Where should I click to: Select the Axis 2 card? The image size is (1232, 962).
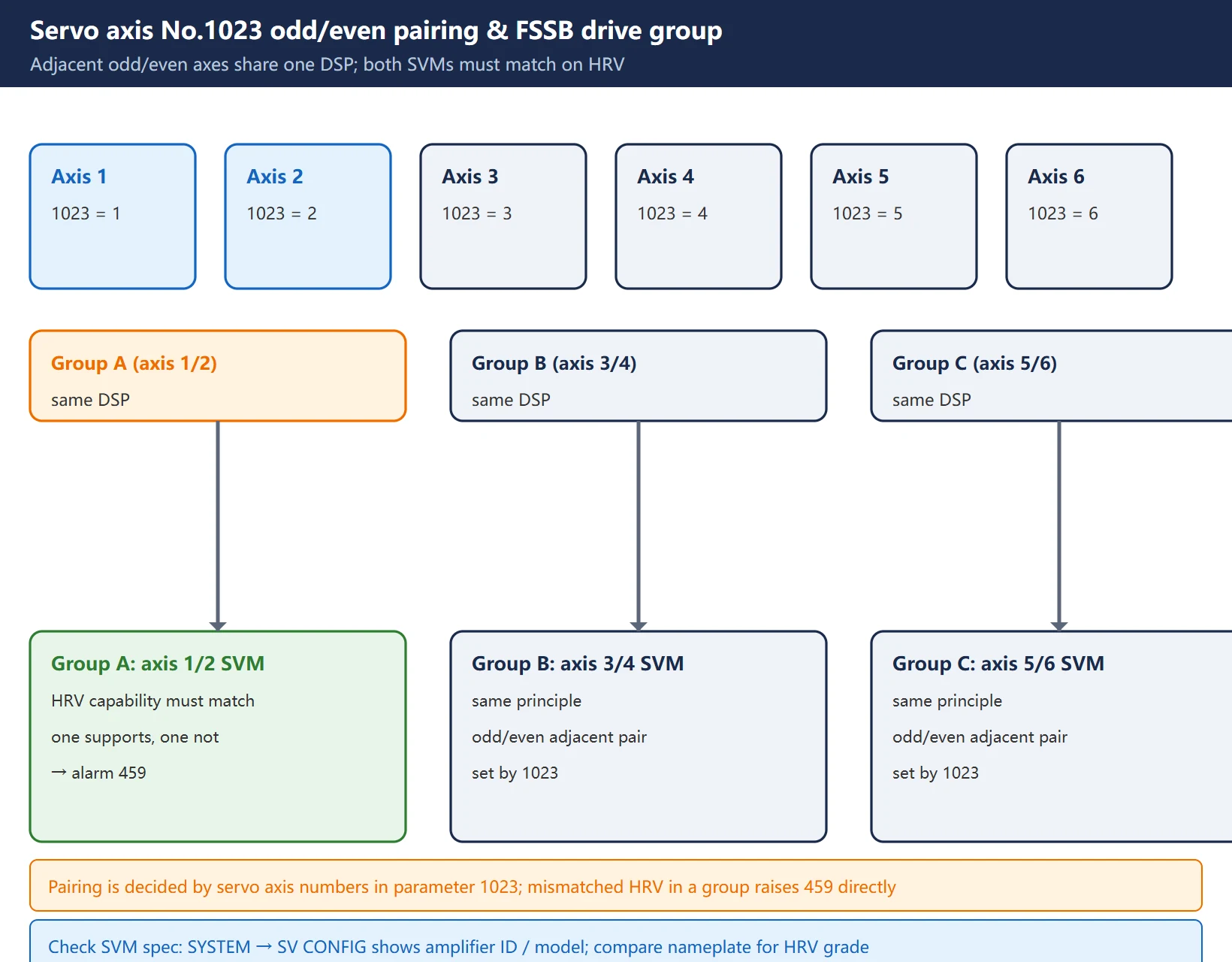[x=308, y=216]
